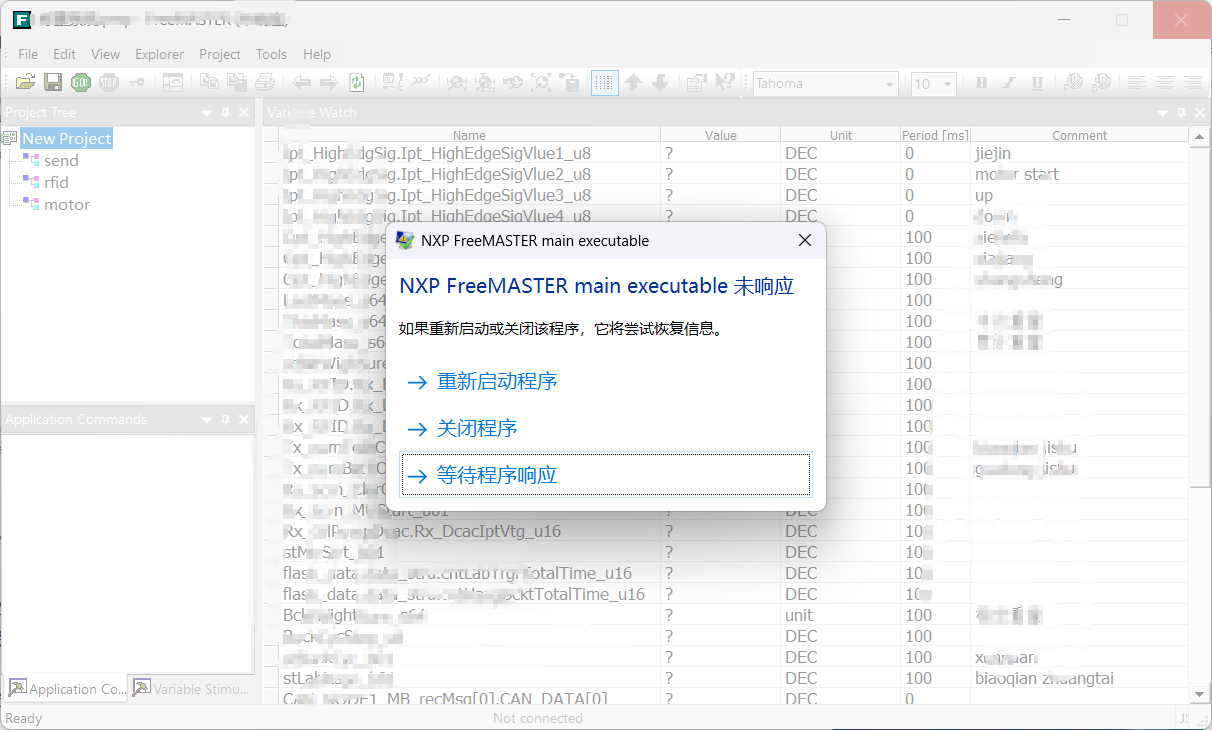
Task: Sort by the Value column header
Action: coord(720,135)
